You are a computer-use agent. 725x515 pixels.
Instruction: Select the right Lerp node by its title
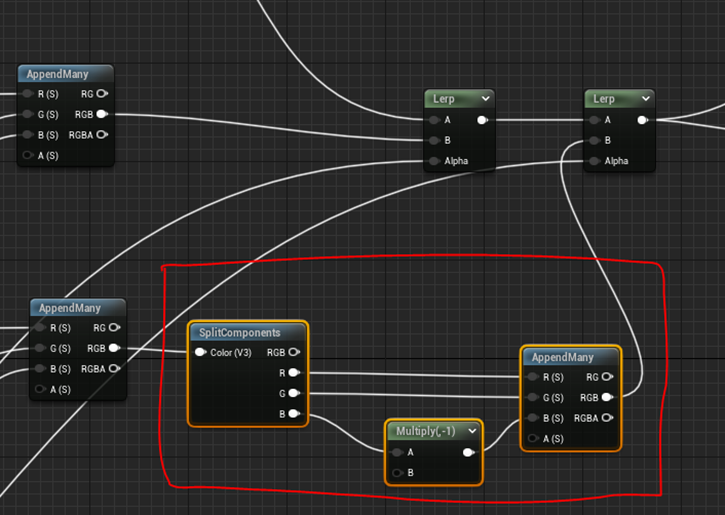coord(604,99)
